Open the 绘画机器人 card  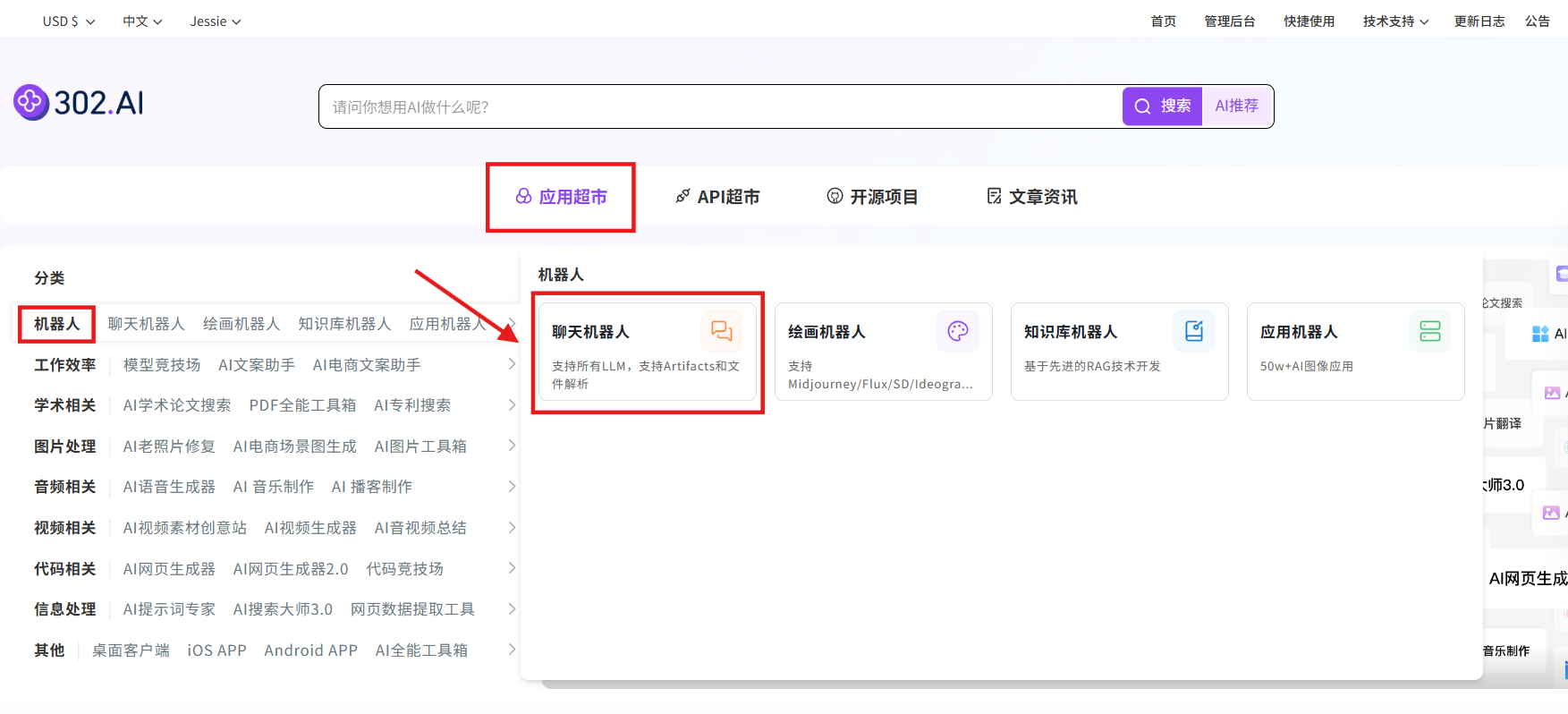tap(884, 352)
